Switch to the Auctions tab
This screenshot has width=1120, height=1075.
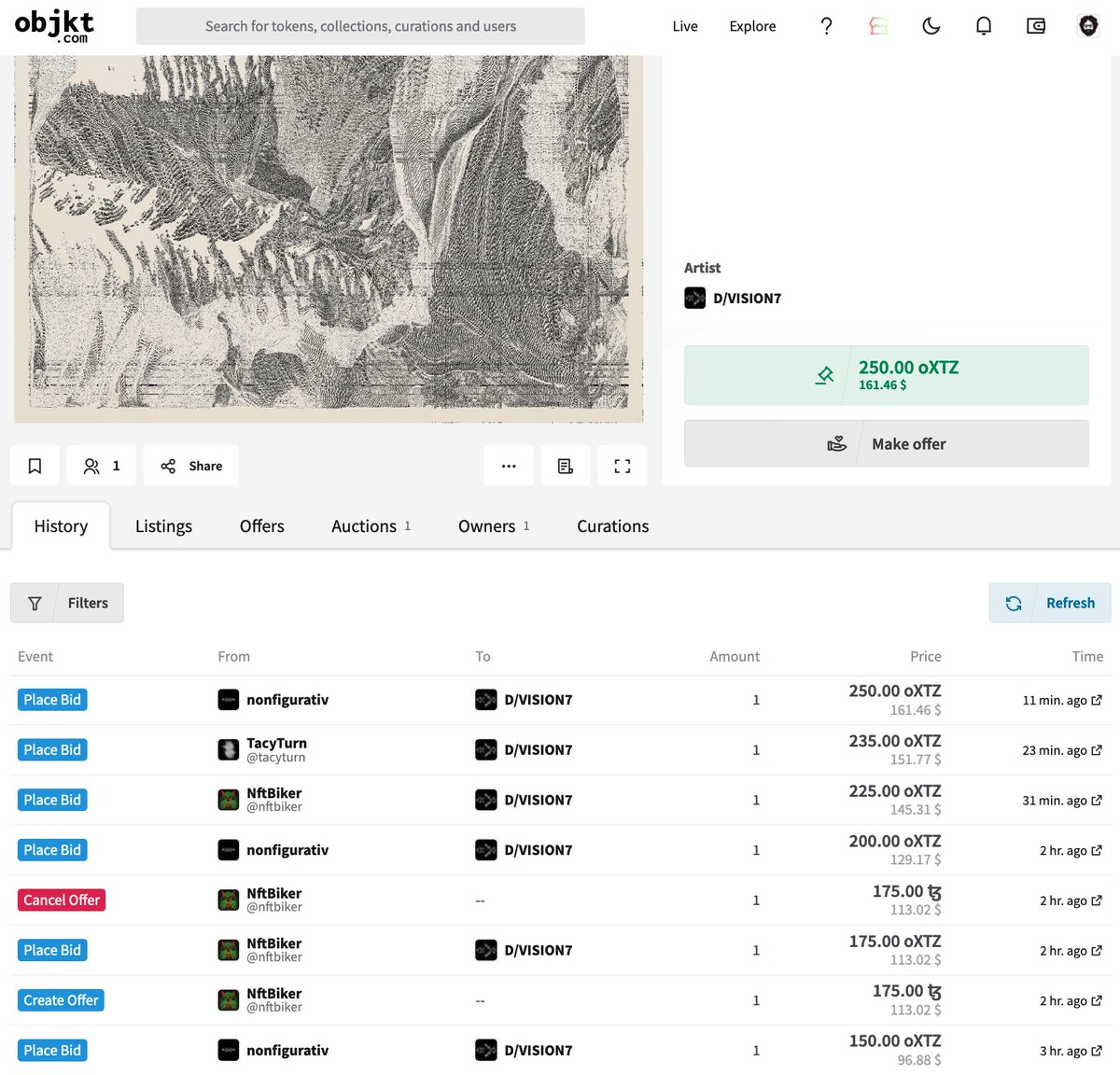(371, 526)
